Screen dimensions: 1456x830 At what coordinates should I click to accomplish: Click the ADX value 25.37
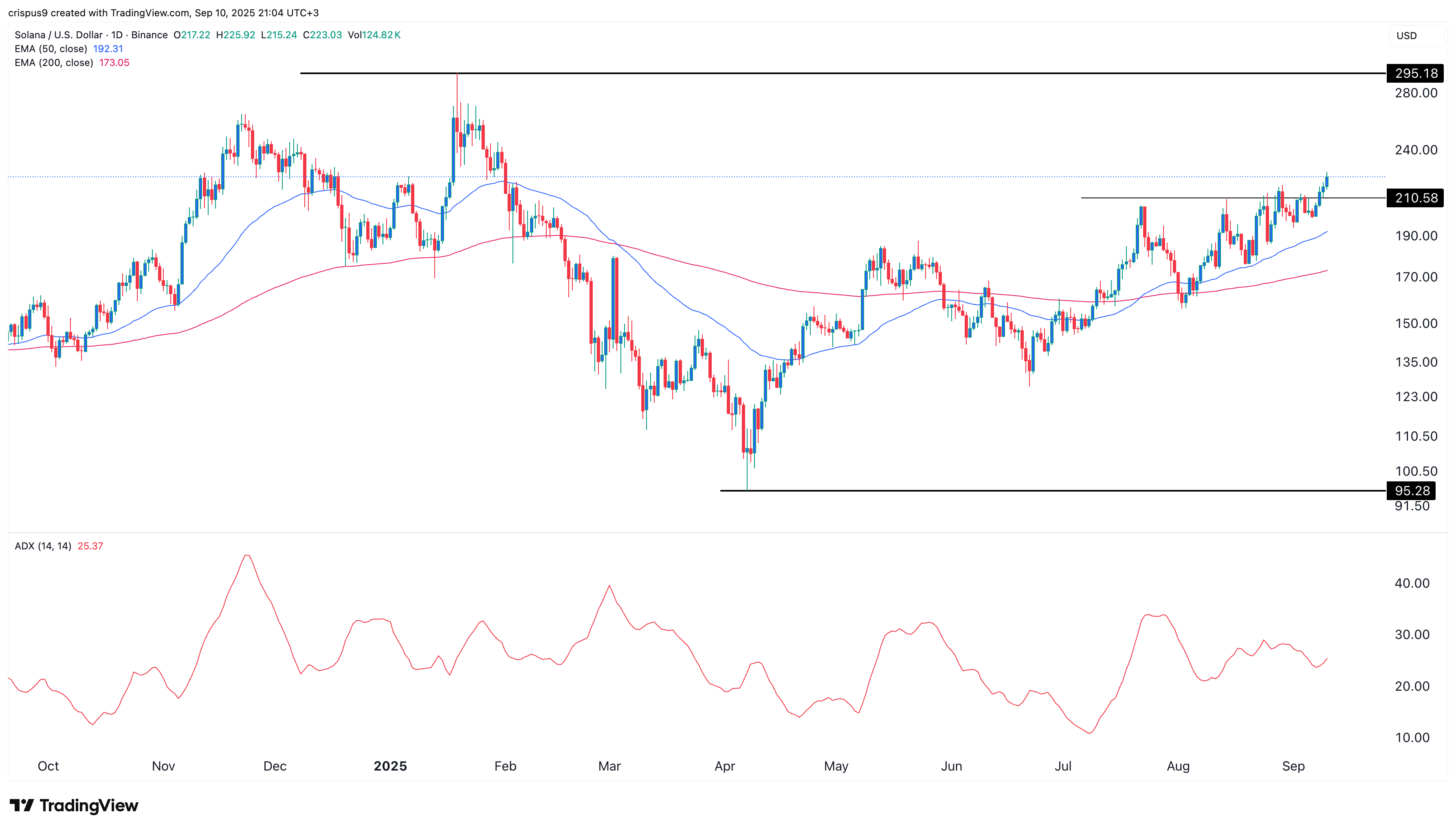click(x=90, y=546)
